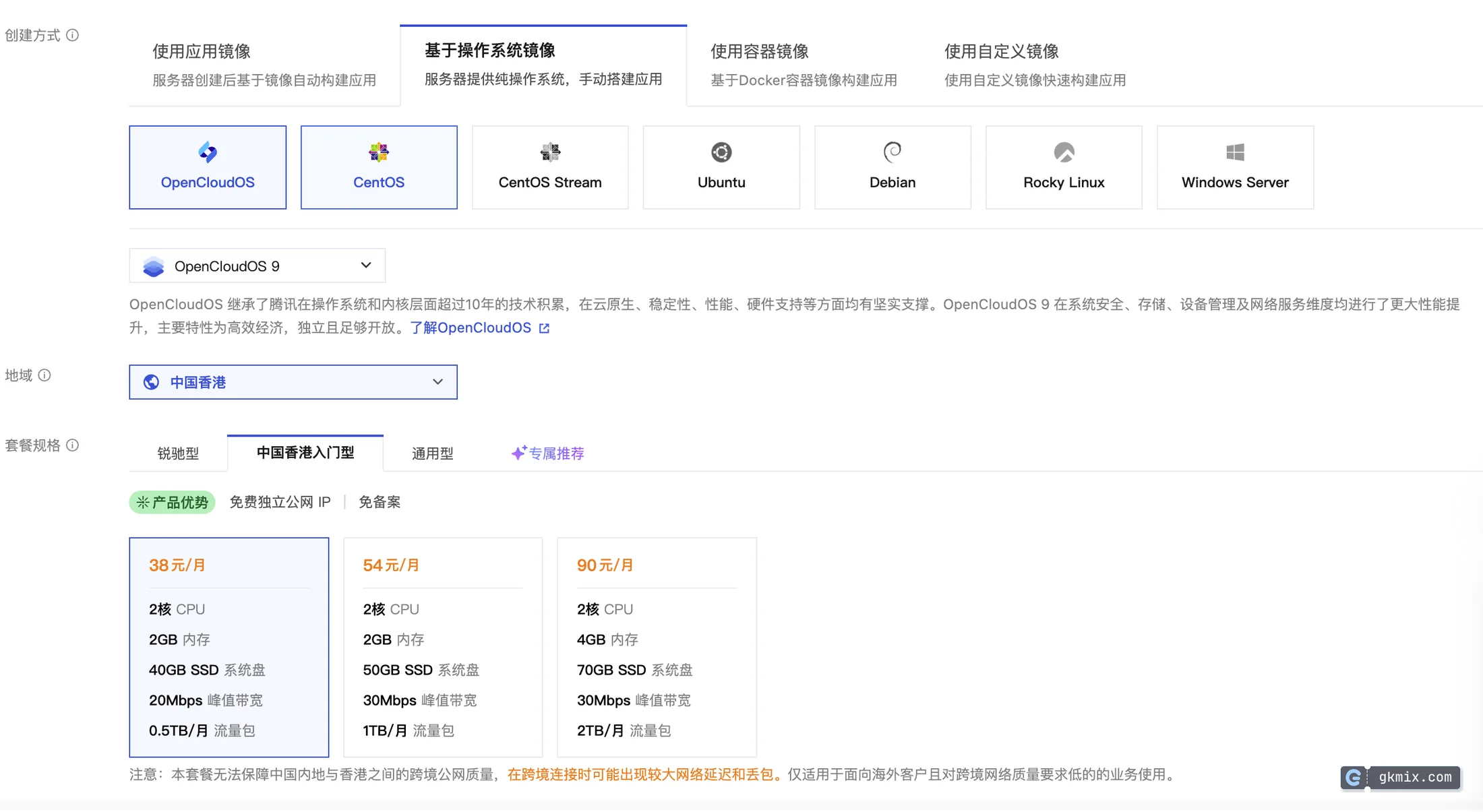Choose the Ubuntu image card
Viewport: 1483px width, 812px height.
pyautogui.click(x=721, y=167)
